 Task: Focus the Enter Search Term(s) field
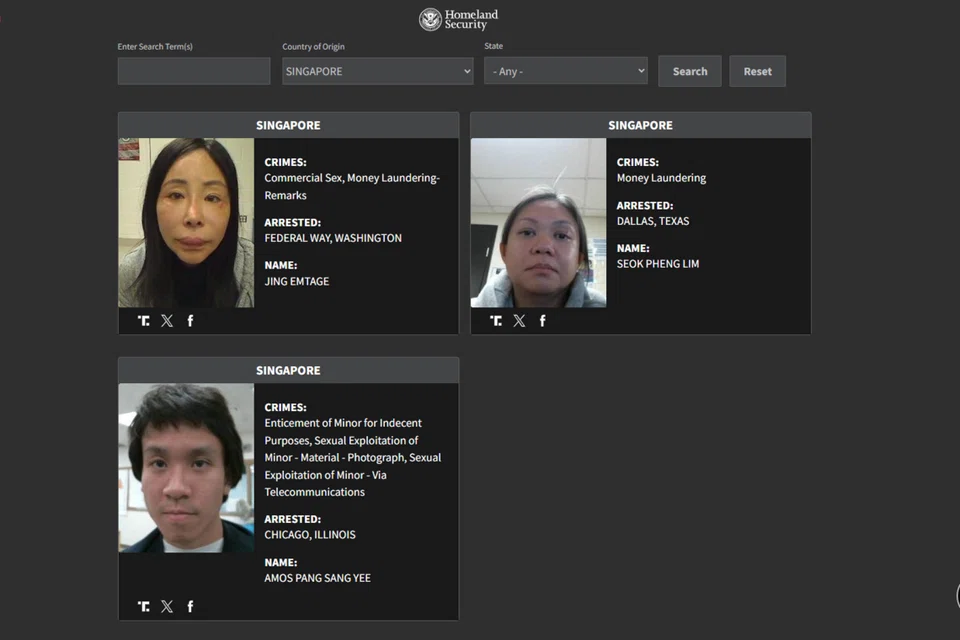coord(194,71)
